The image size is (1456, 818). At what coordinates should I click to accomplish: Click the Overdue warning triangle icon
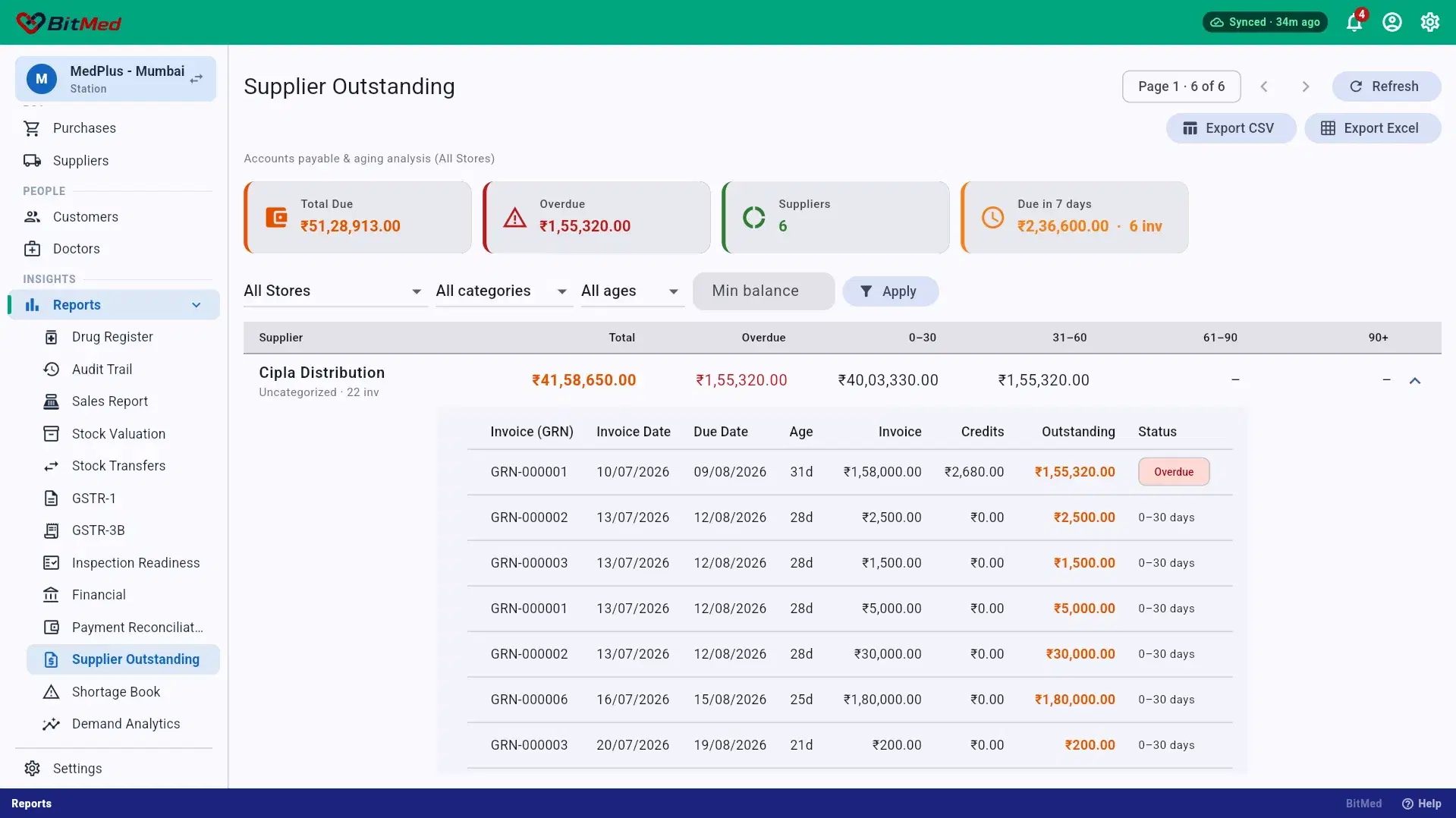pyautogui.click(x=515, y=218)
